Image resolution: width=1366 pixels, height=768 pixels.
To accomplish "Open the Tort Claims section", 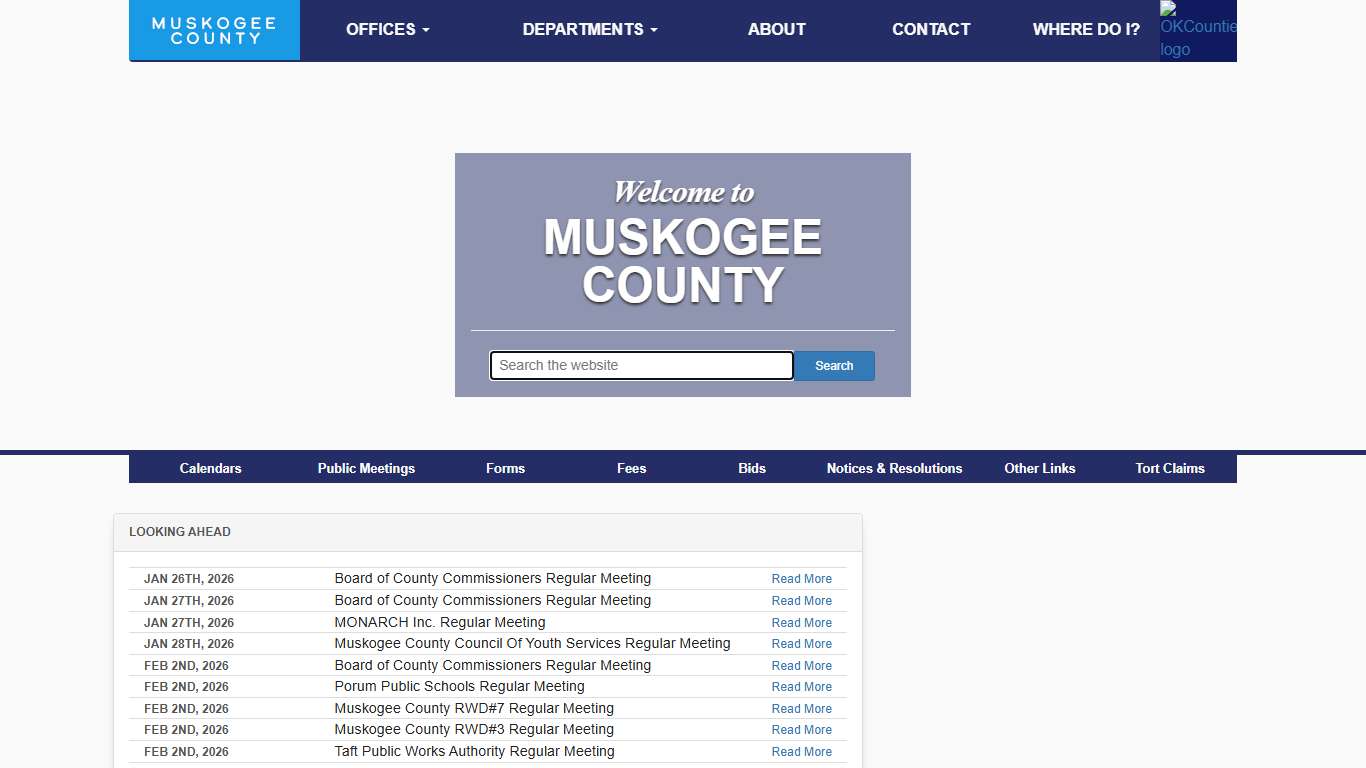I will (1170, 468).
